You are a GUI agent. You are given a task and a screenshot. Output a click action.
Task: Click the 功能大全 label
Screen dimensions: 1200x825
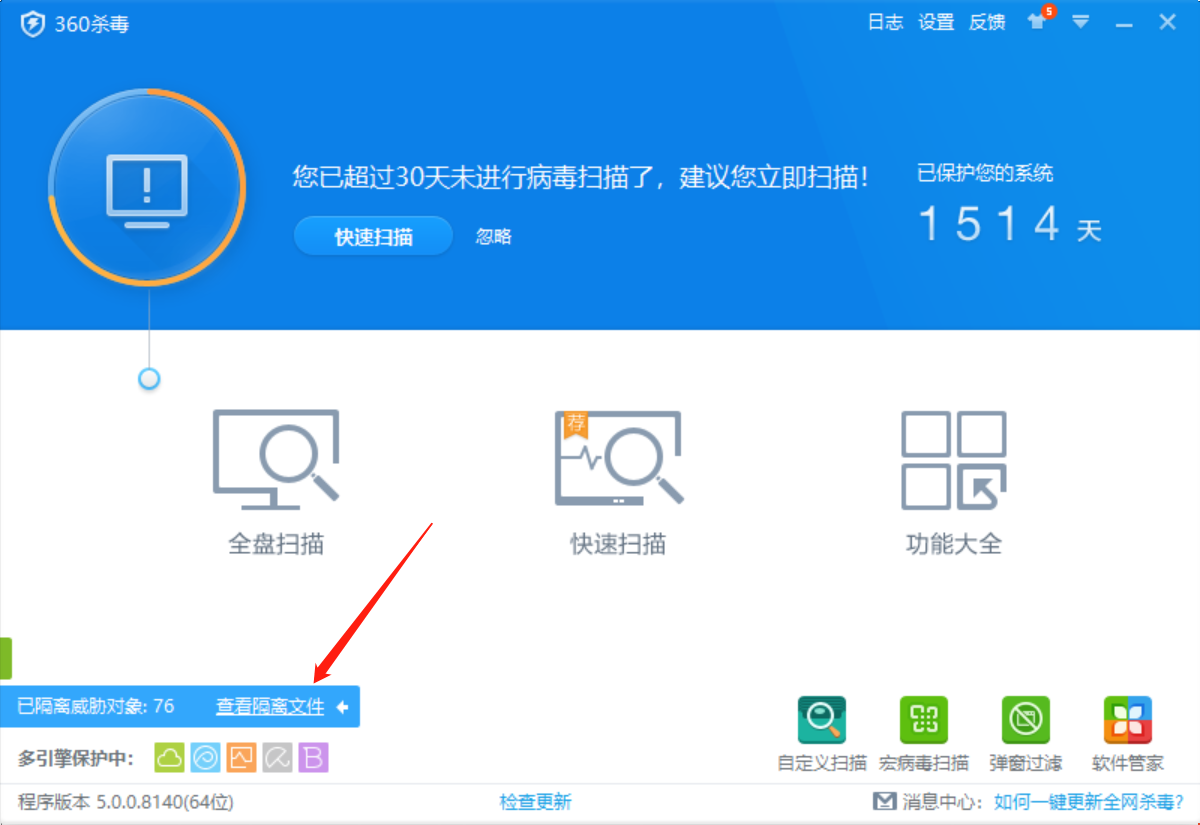[954, 544]
